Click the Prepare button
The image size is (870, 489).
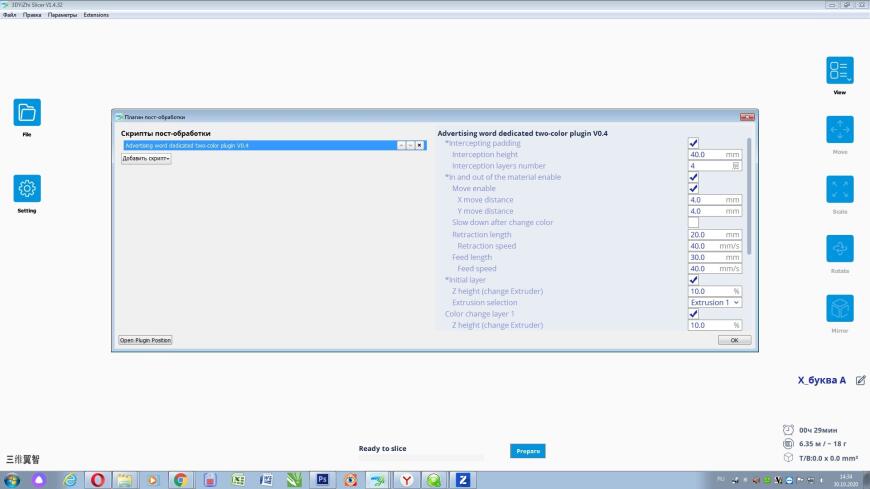[x=528, y=451]
